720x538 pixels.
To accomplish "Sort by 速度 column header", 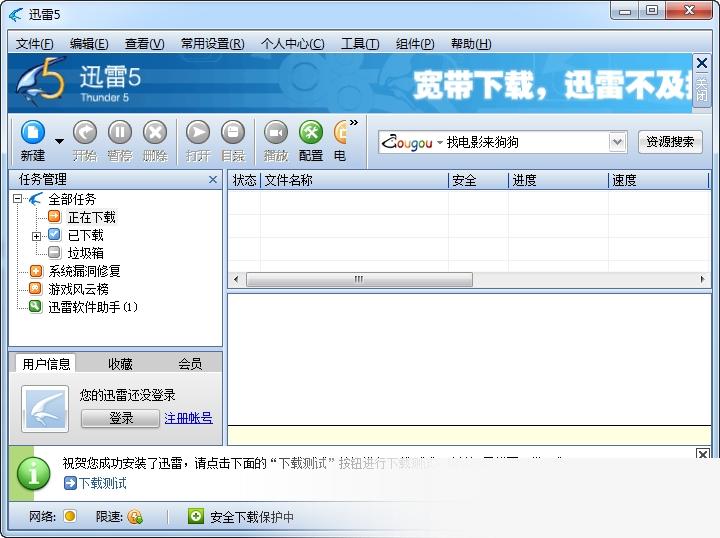I will [x=659, y=180].
